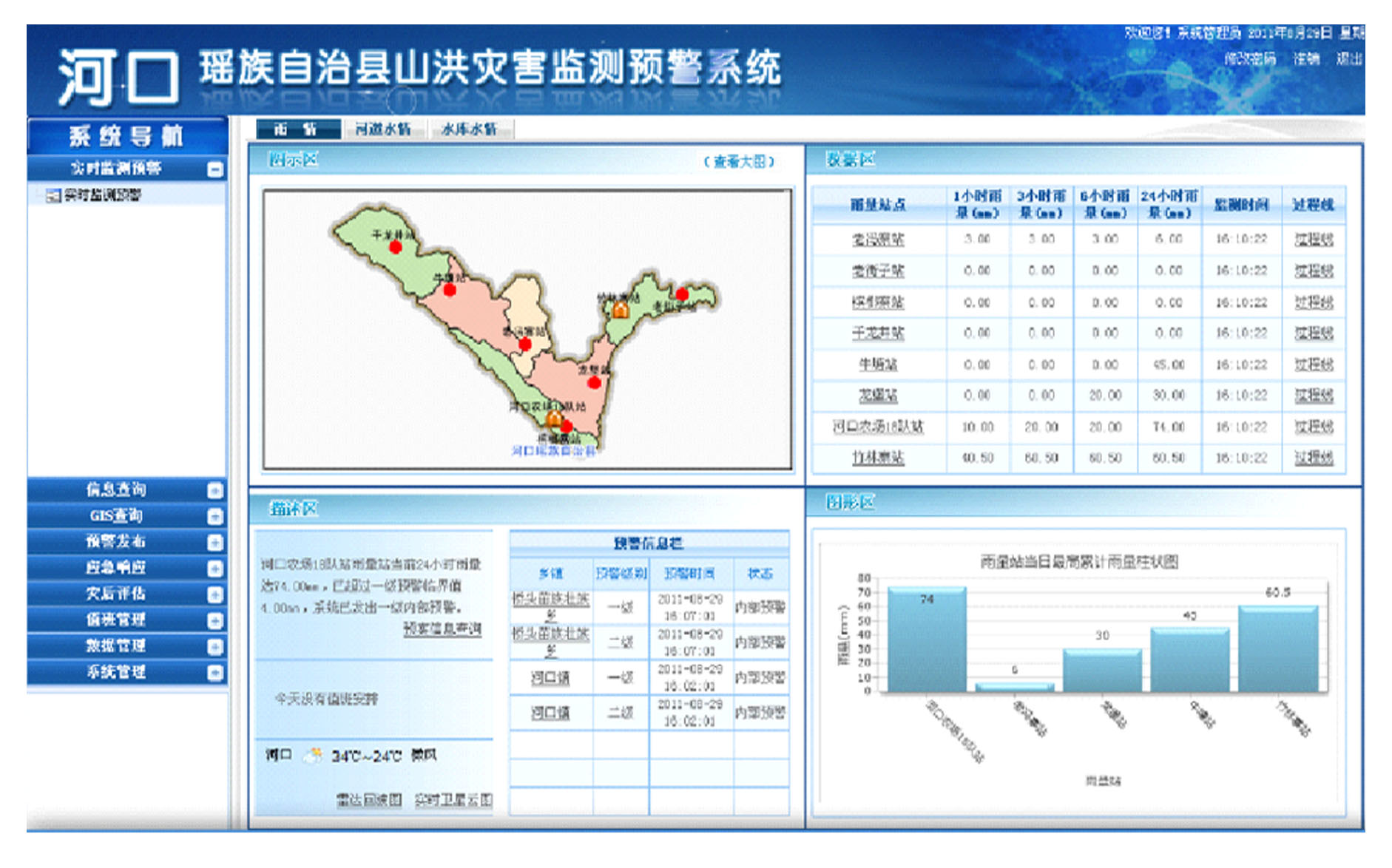
Task: Click the orange warning icon at 竹林寨站
Action: 621,309
